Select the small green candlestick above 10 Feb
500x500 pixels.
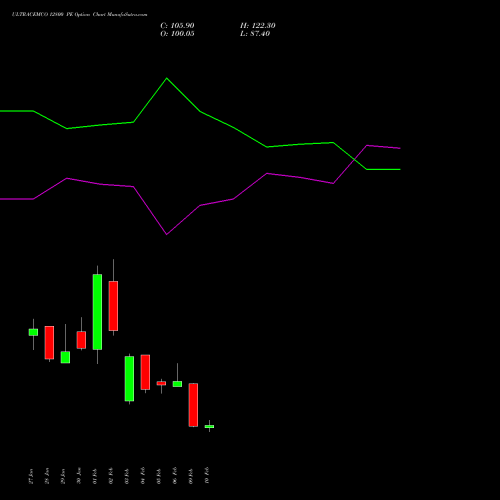pyautogui.click(x=209, y=426)
